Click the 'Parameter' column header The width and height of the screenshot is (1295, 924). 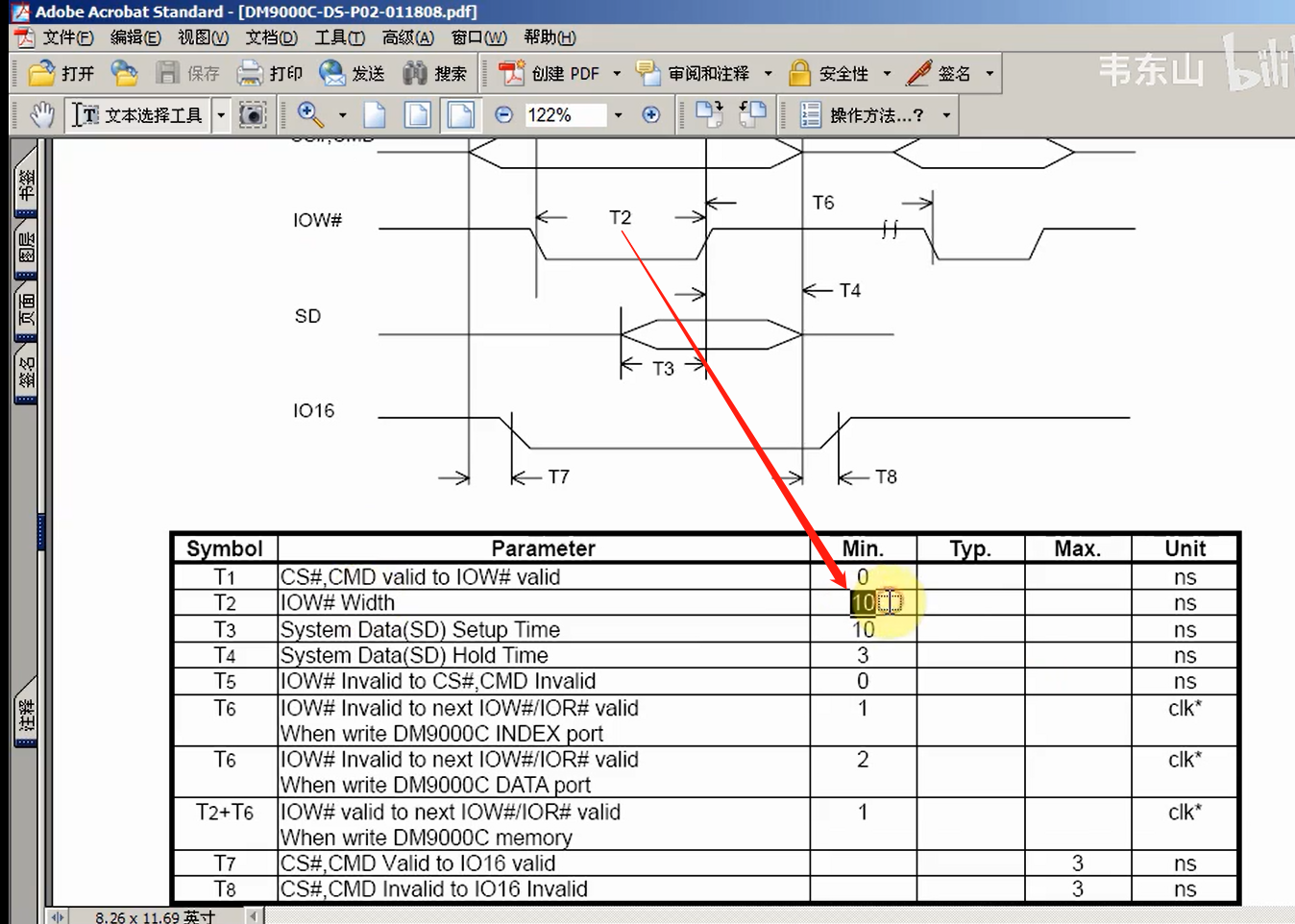click(x=543, y=547)
